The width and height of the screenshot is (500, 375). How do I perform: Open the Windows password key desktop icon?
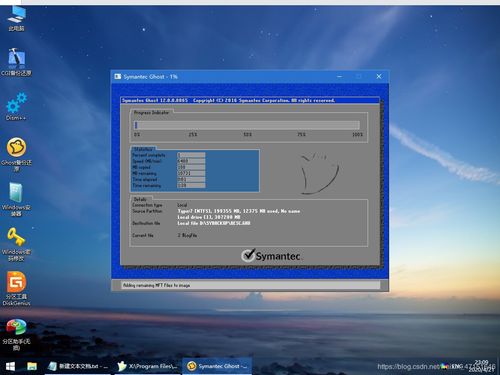click(x=16, y=244)
